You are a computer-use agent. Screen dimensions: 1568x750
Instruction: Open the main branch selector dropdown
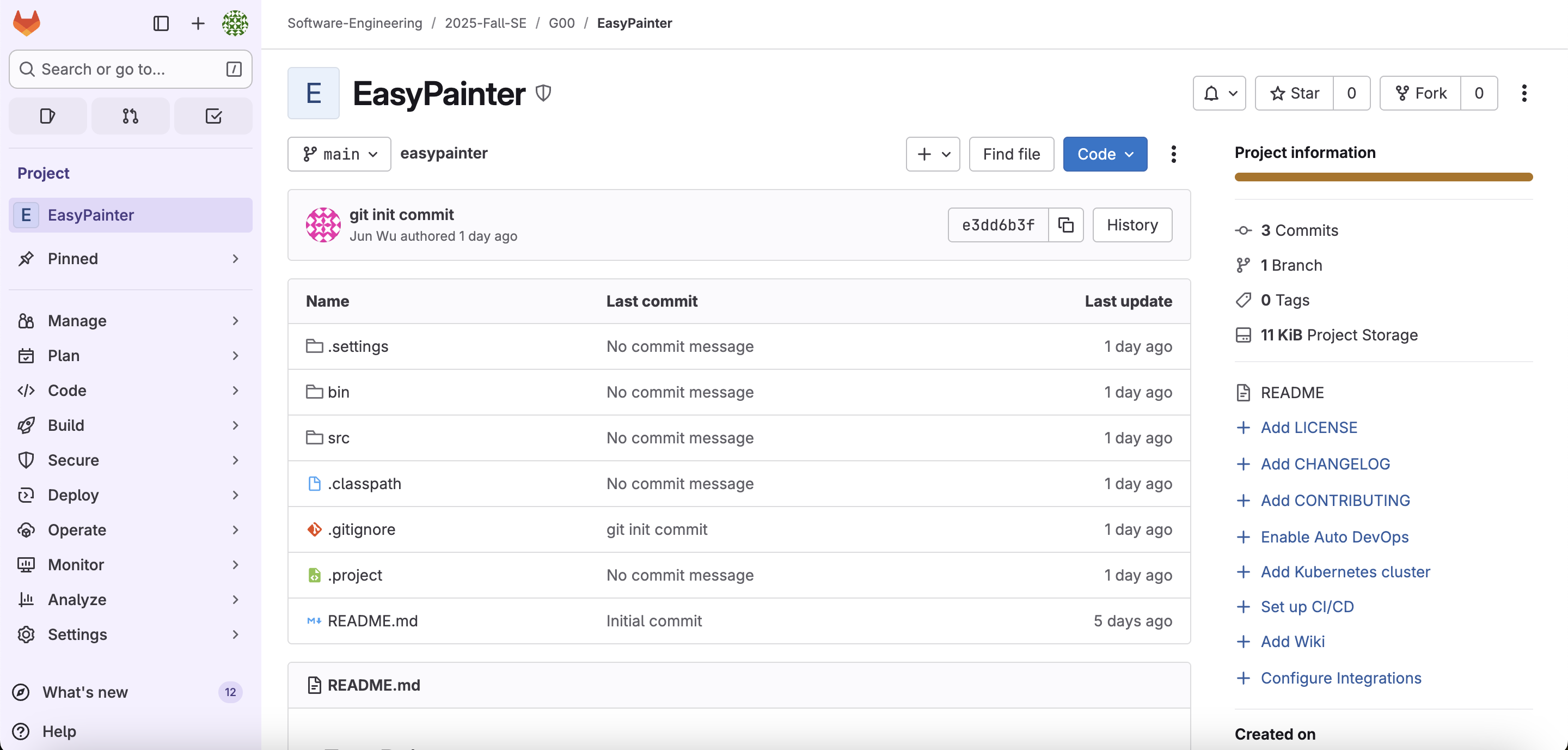tap(339, 154)
